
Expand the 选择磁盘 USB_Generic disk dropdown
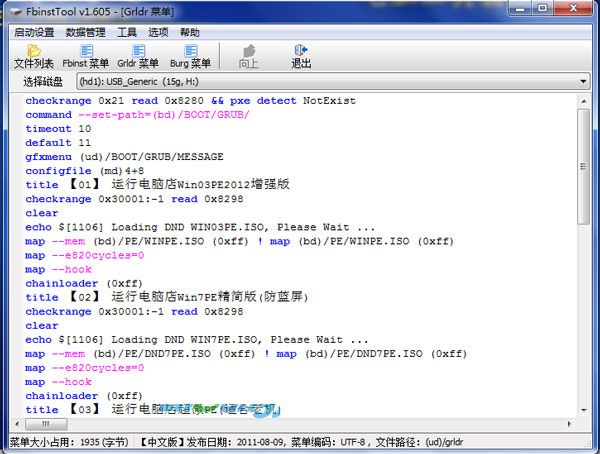[x=330, y=81]
